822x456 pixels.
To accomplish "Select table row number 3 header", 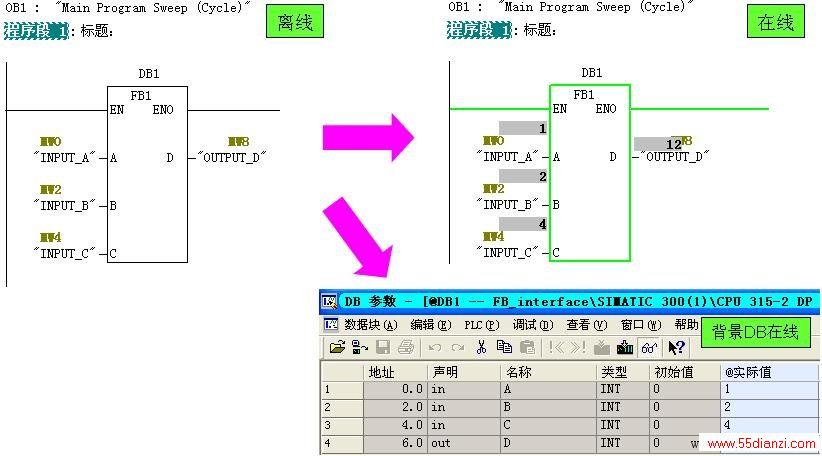I will (x=342, y=425).
